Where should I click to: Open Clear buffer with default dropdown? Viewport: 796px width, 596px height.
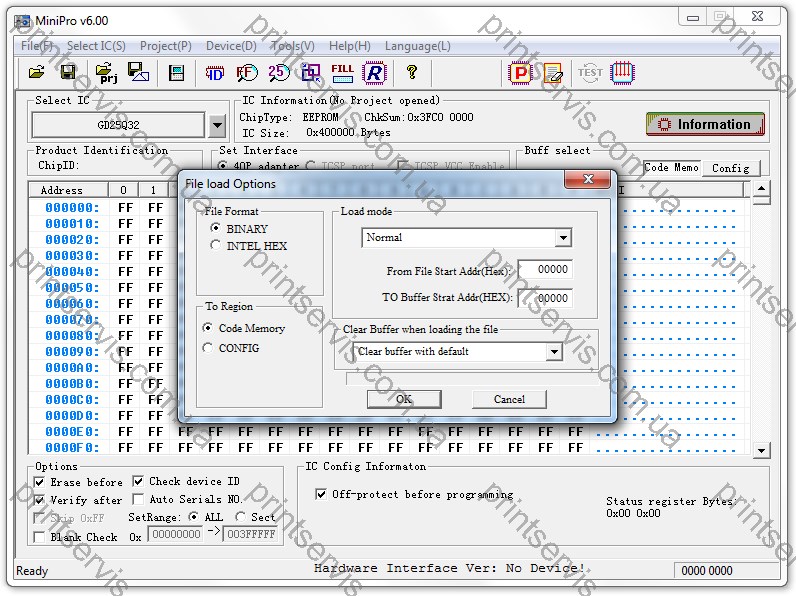point(554,351)
